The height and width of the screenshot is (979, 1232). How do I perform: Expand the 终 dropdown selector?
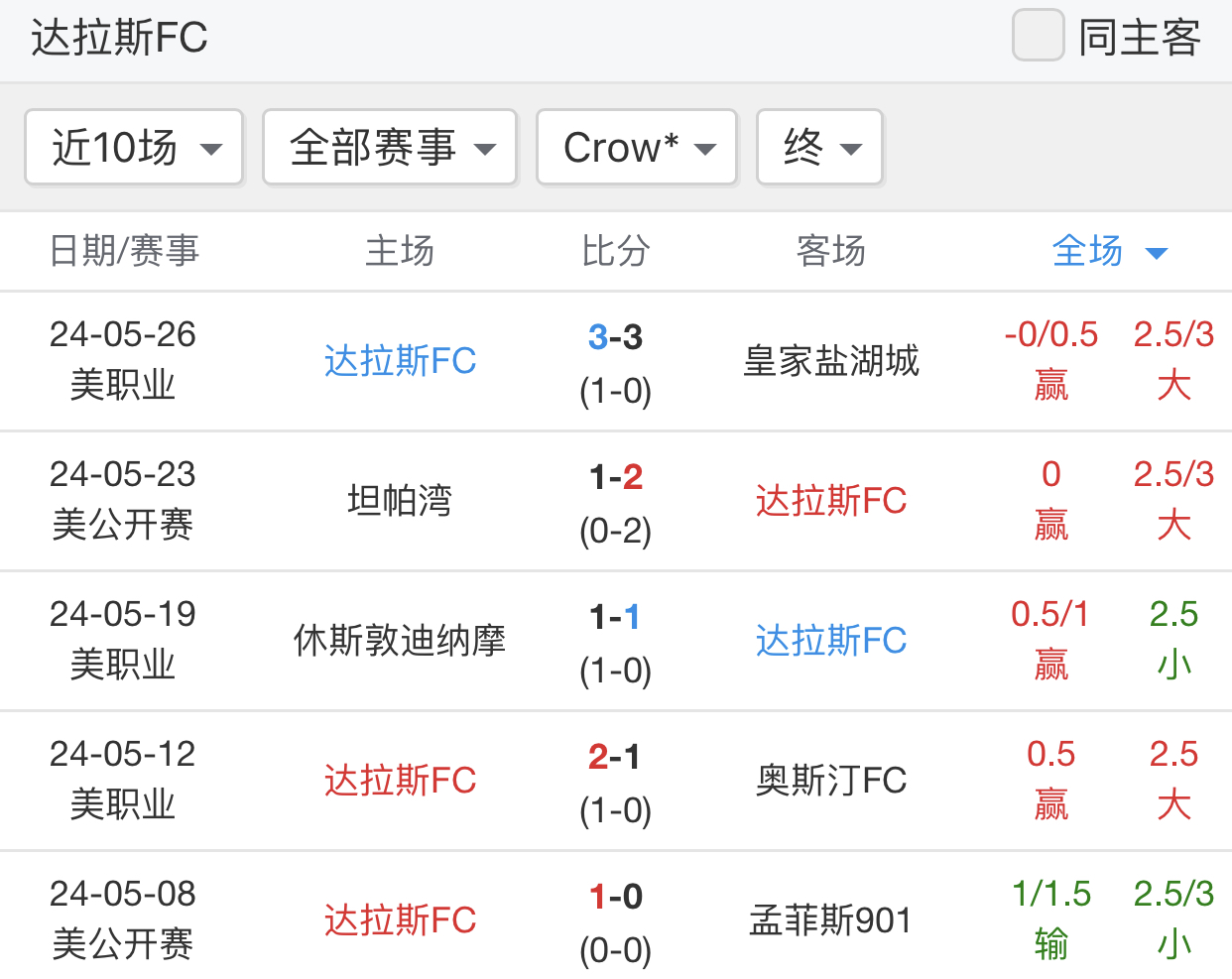tap(819, 148)
